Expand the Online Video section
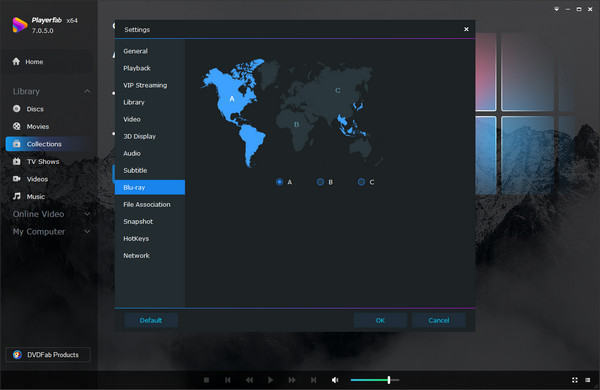 [x=87, y=214]
